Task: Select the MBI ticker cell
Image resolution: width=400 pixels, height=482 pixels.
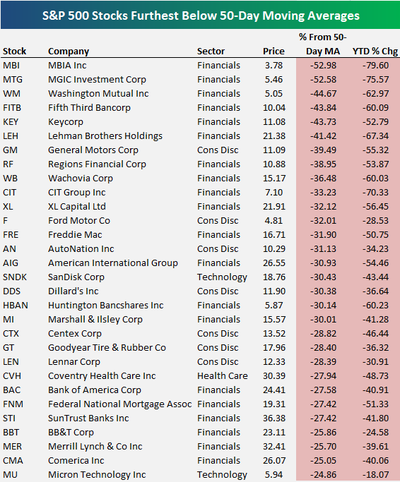Action: click(11, 65)
